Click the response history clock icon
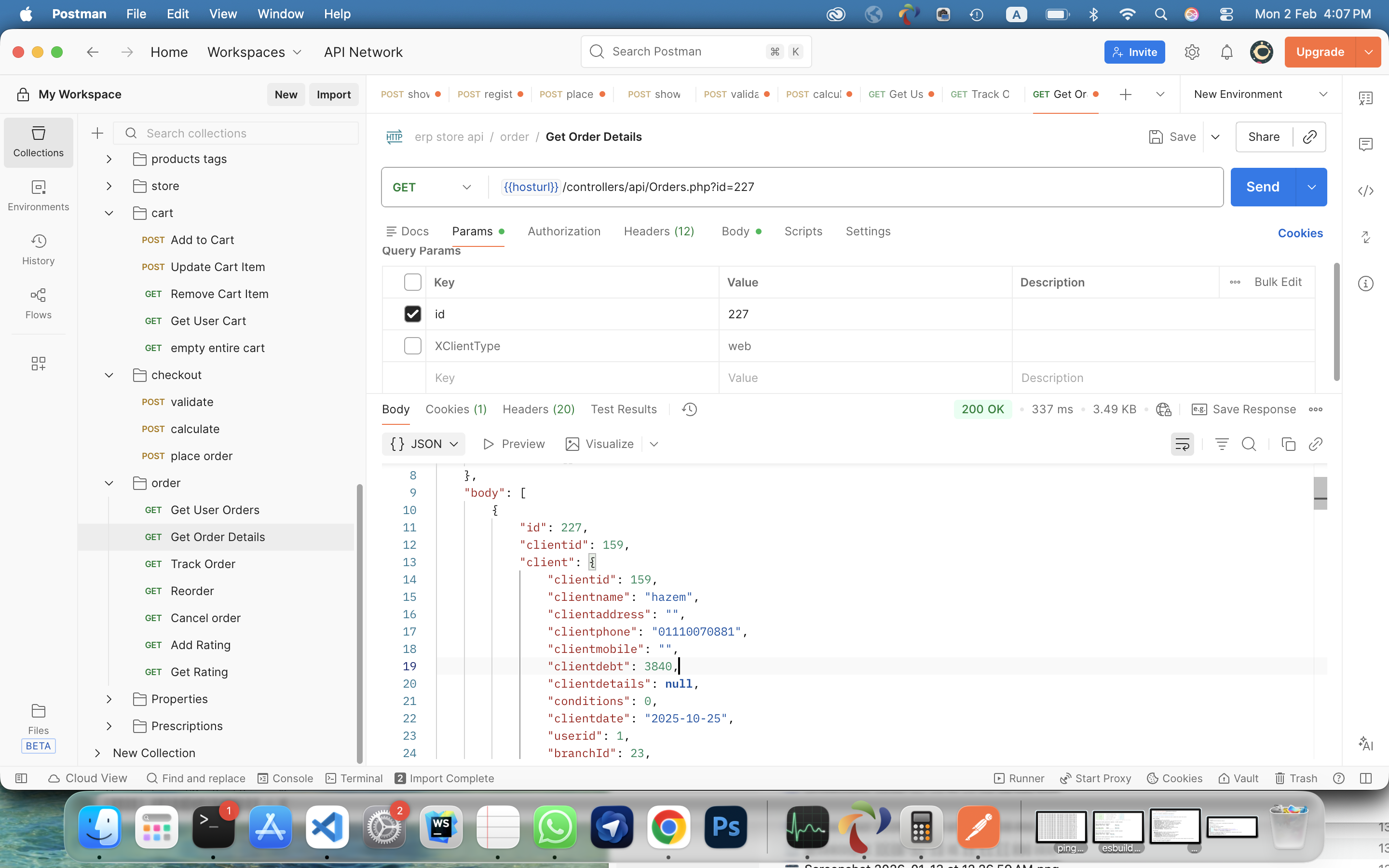Screen dimensions: 1389x868 [689, 409]
